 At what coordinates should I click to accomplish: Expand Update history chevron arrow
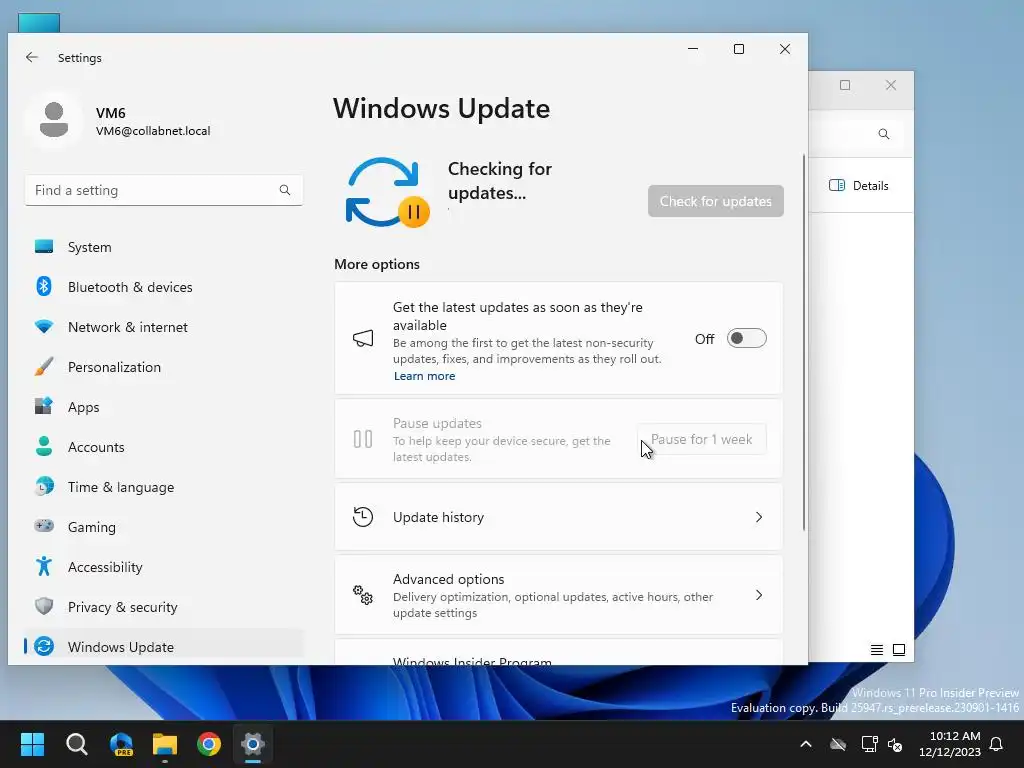click(x=759, y=517)
